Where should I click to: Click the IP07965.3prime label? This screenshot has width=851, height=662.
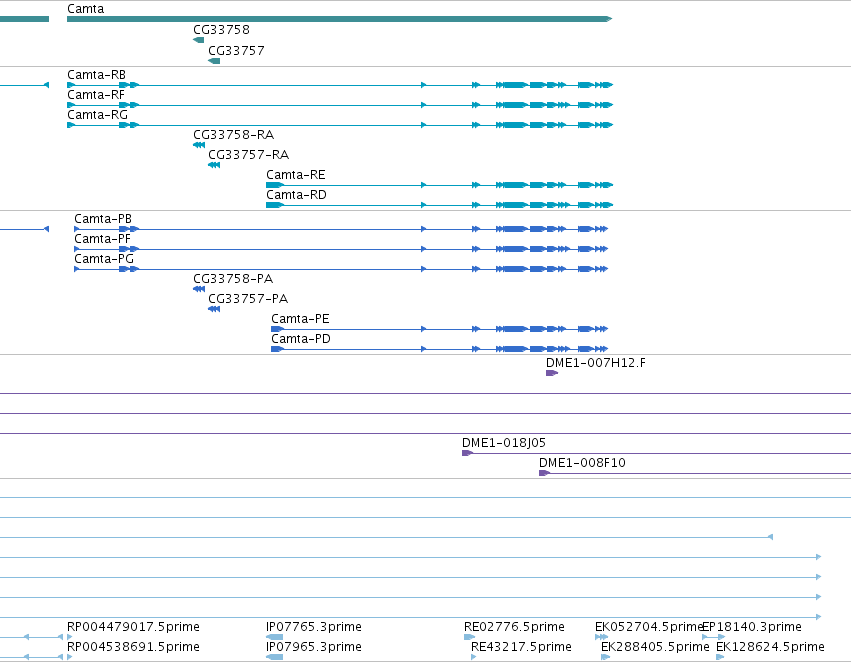[x=314, y=647]
